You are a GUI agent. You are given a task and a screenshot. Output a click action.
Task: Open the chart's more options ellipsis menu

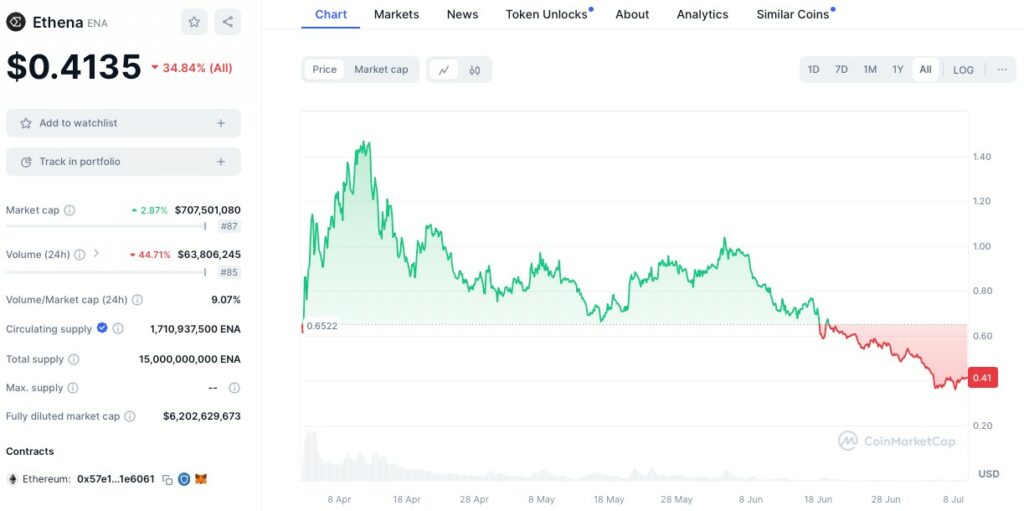click(x=1002, y=70)
